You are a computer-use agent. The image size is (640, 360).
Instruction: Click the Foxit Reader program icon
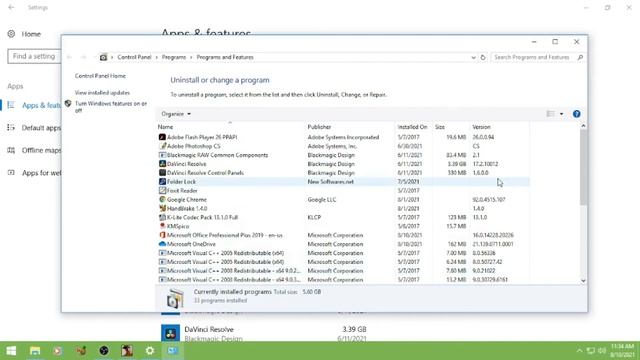click(162, 191)
